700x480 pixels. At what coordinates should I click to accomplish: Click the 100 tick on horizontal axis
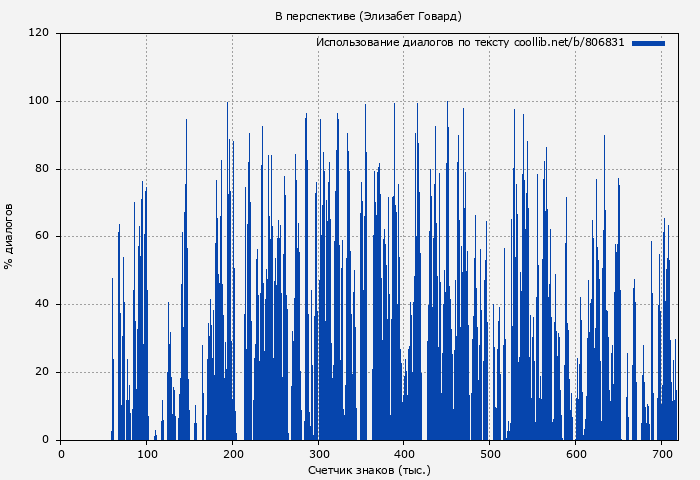(147, 454)
